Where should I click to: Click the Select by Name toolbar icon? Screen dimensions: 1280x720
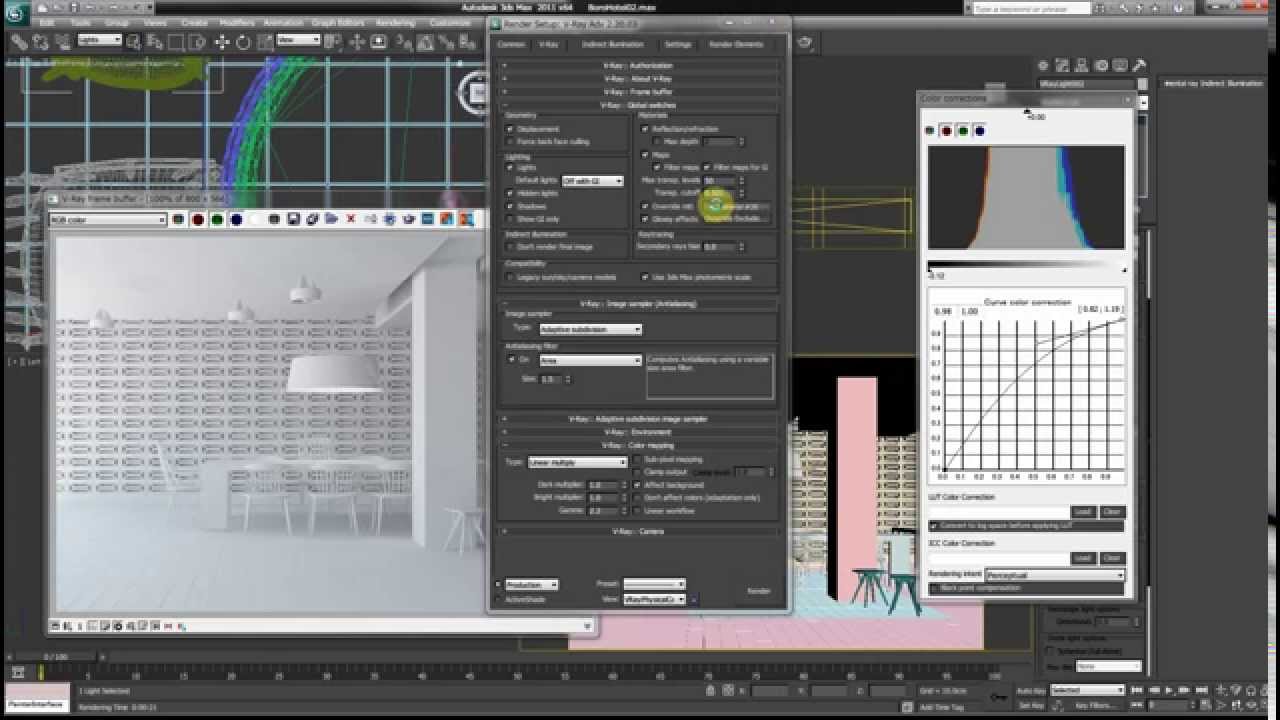pyautogui.click(x=154, y=42)
